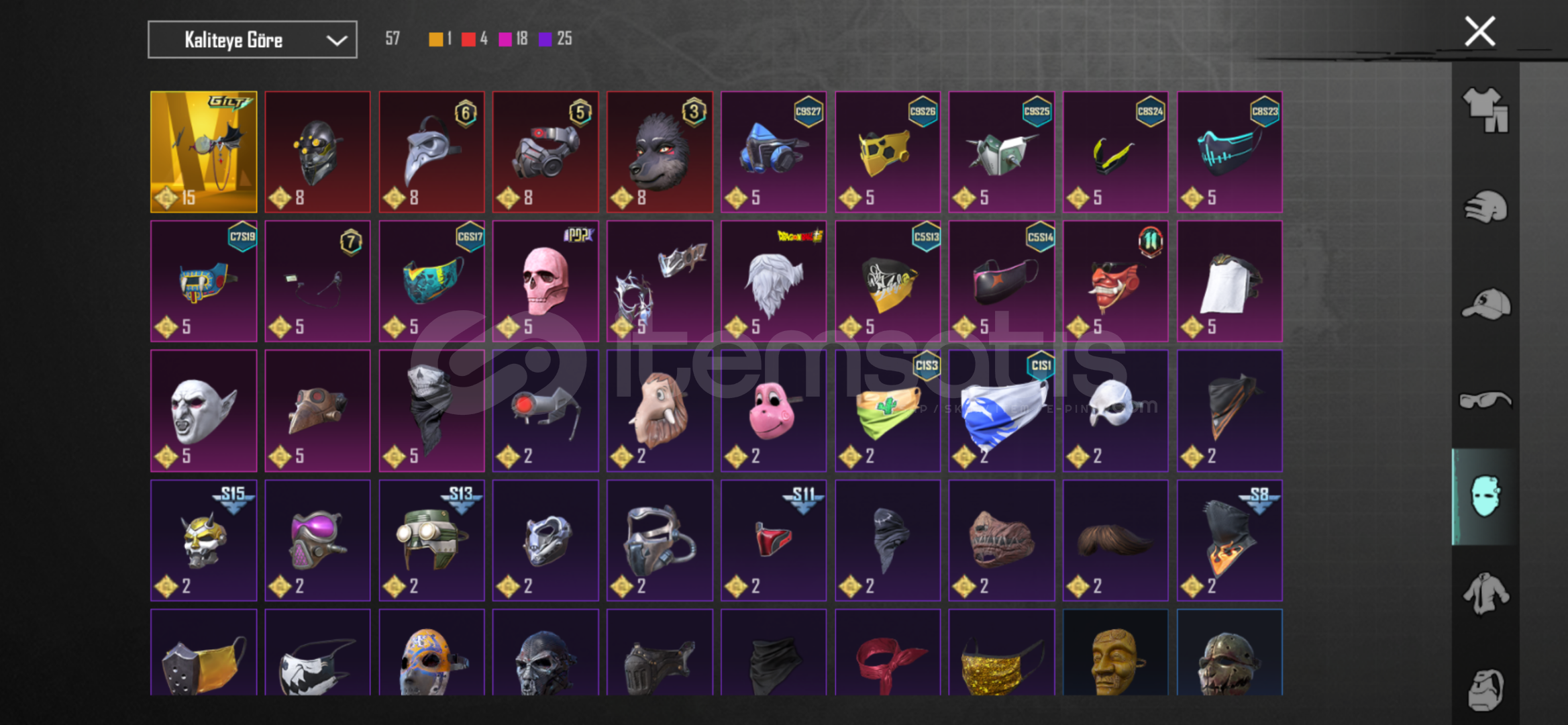Open the outfit sets category icon
1568x725 pixels.
(1485, 110)
